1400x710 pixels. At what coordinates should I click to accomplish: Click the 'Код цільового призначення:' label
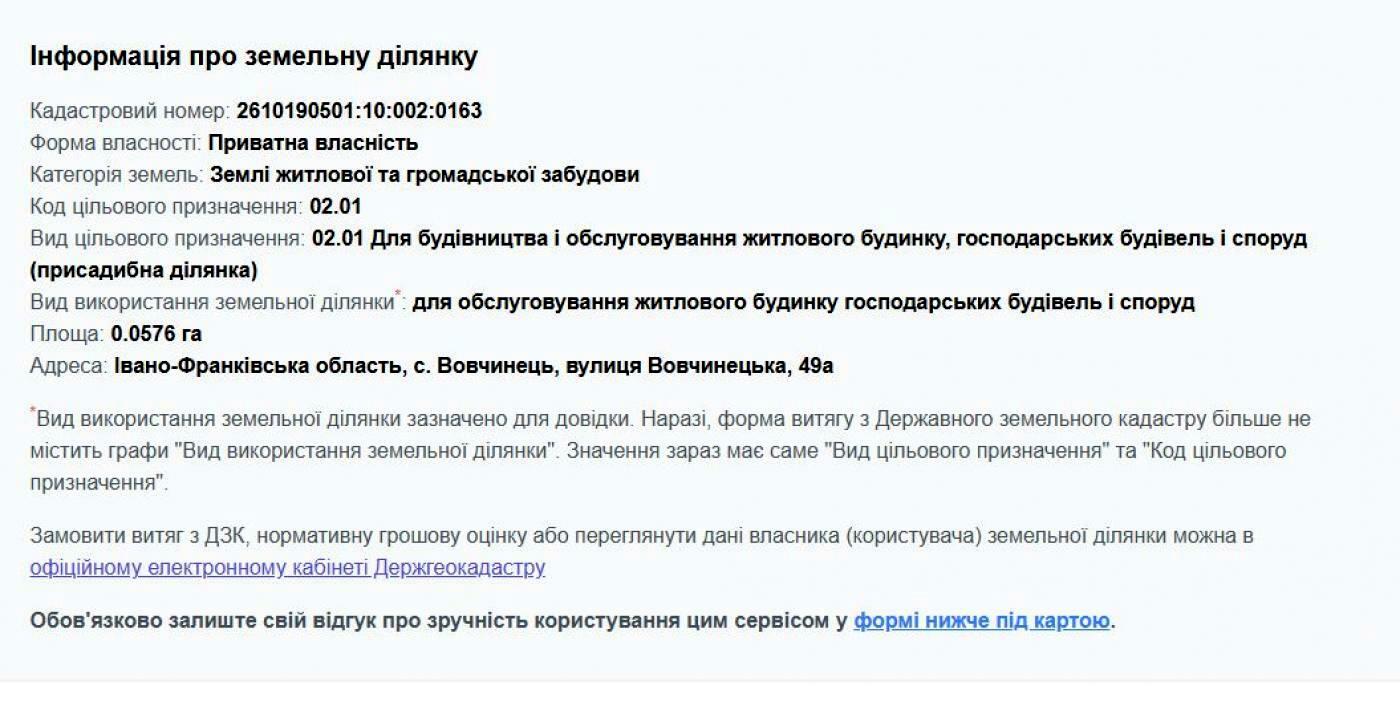point(166,207)
